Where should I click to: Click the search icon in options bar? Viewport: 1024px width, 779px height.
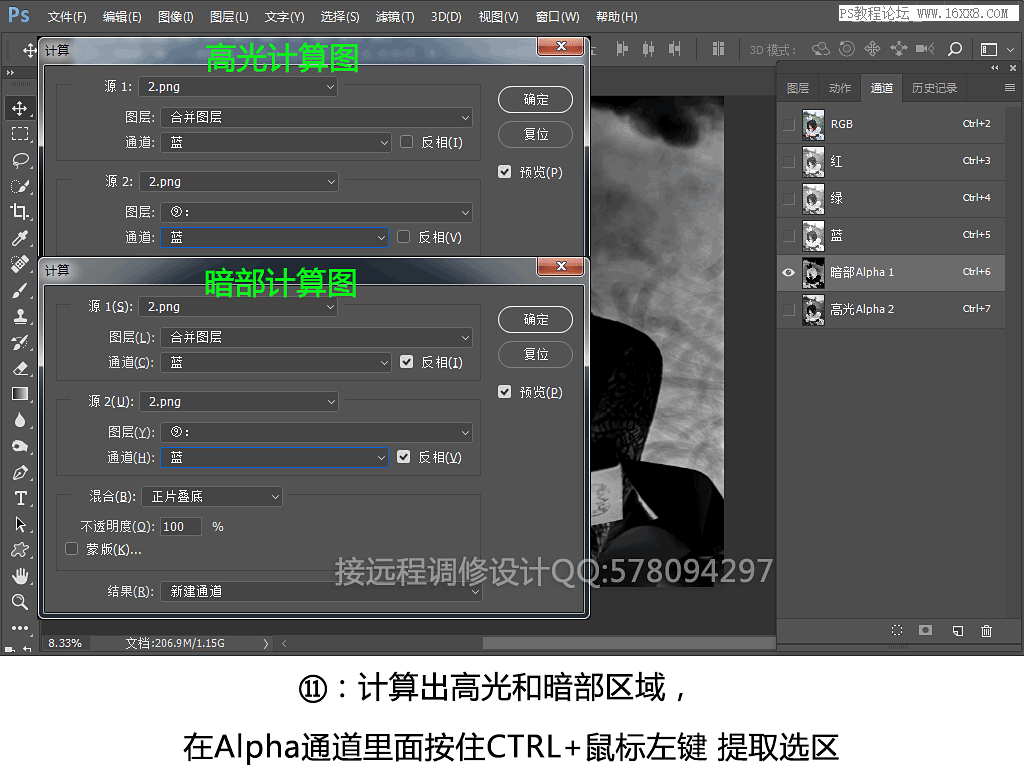955,49
